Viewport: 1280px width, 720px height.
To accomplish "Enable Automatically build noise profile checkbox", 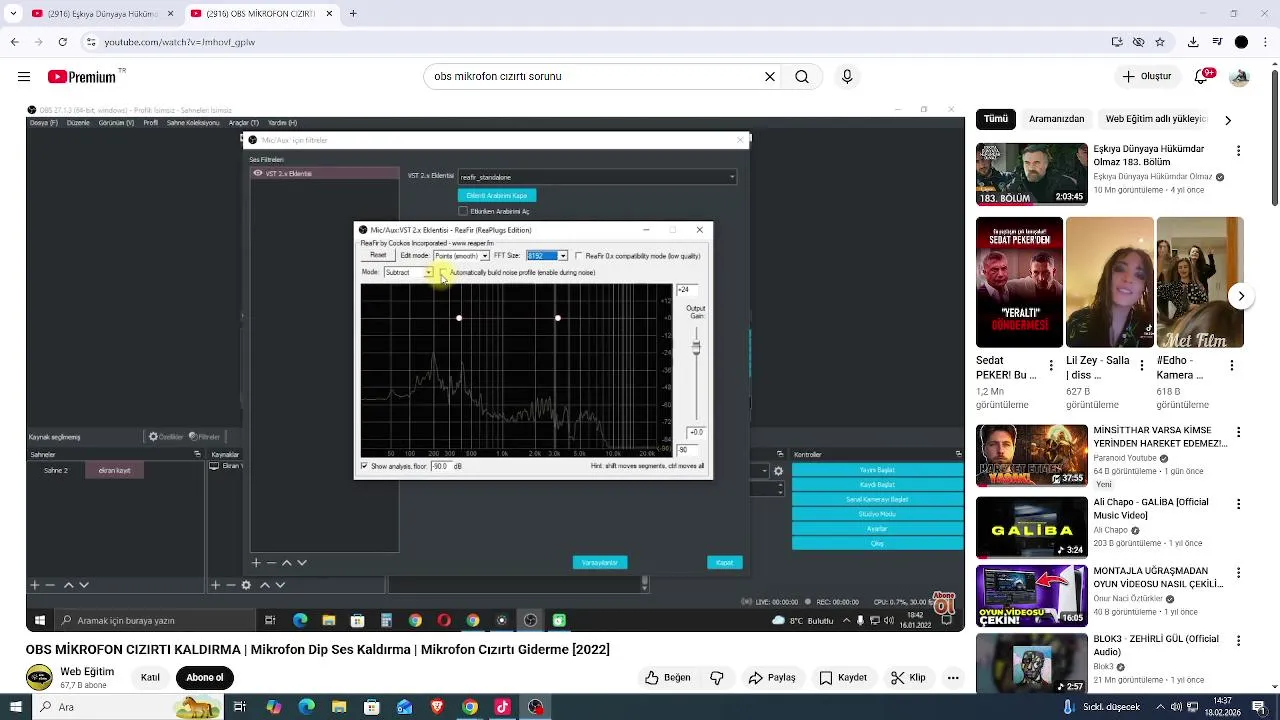I will click(x=443, y=272).
